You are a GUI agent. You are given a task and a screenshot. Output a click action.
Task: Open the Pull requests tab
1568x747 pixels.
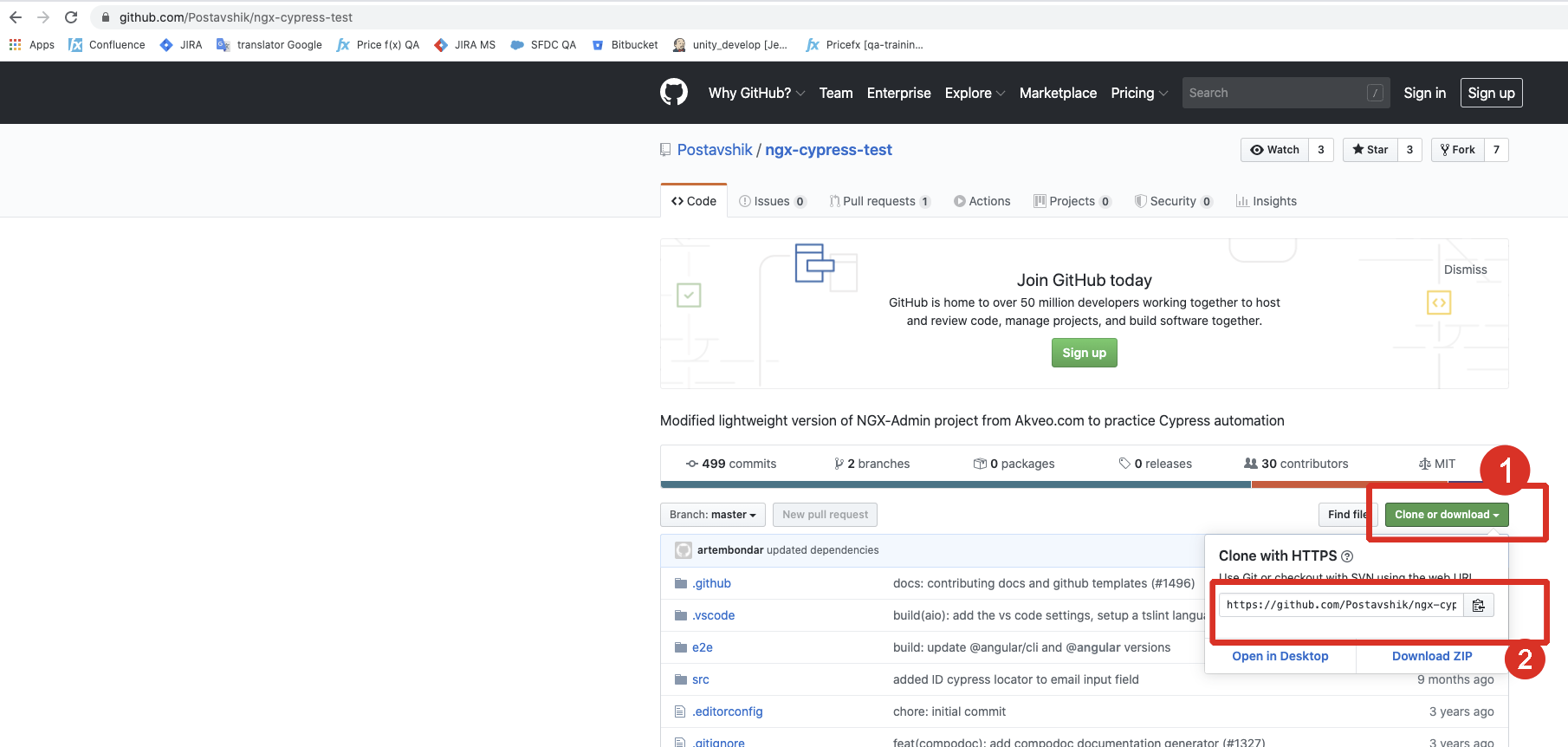tap(878, 201)
